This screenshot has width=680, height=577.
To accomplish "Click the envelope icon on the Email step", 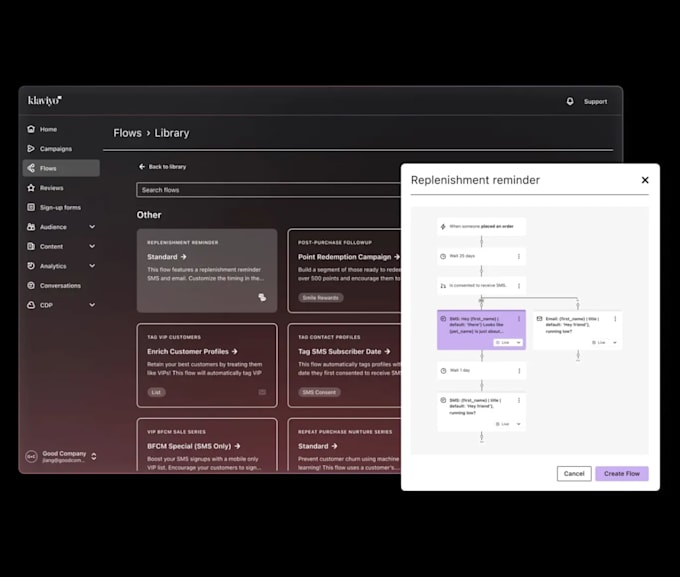I will coord(539,318).
